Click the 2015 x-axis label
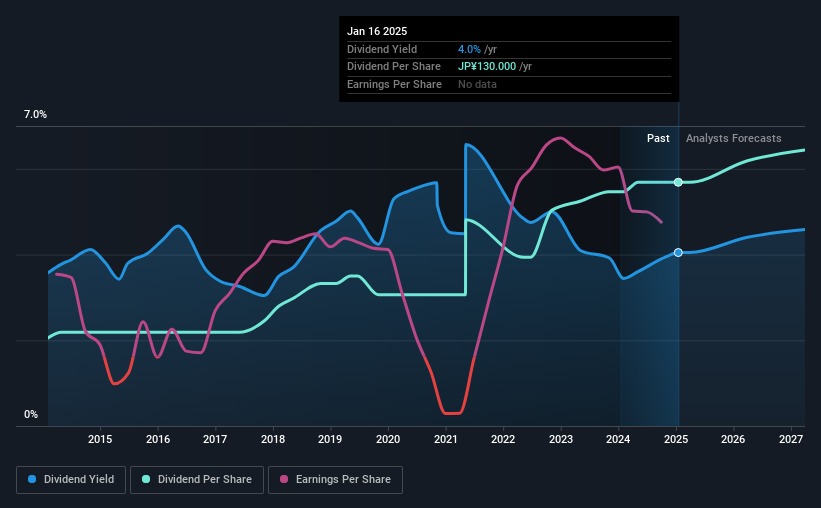The image size is (821, 508). 100,439
